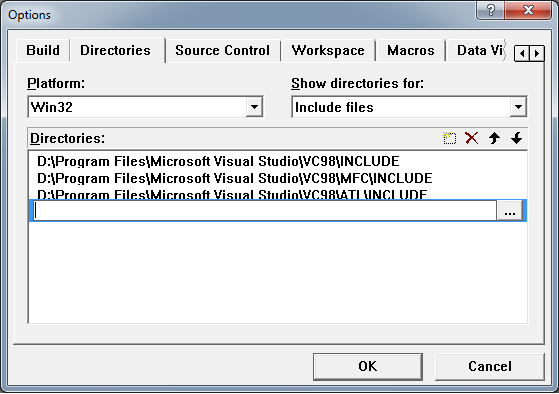Move the selected directory down with the arrow

pyautogui.click(x=516, y=138)
